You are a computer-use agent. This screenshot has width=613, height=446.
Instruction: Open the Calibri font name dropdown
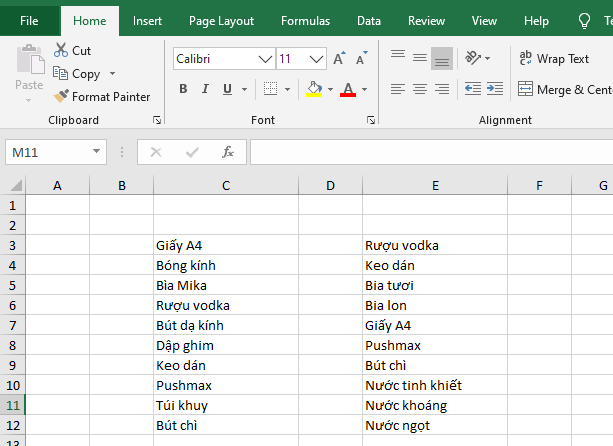click(266, 59)
